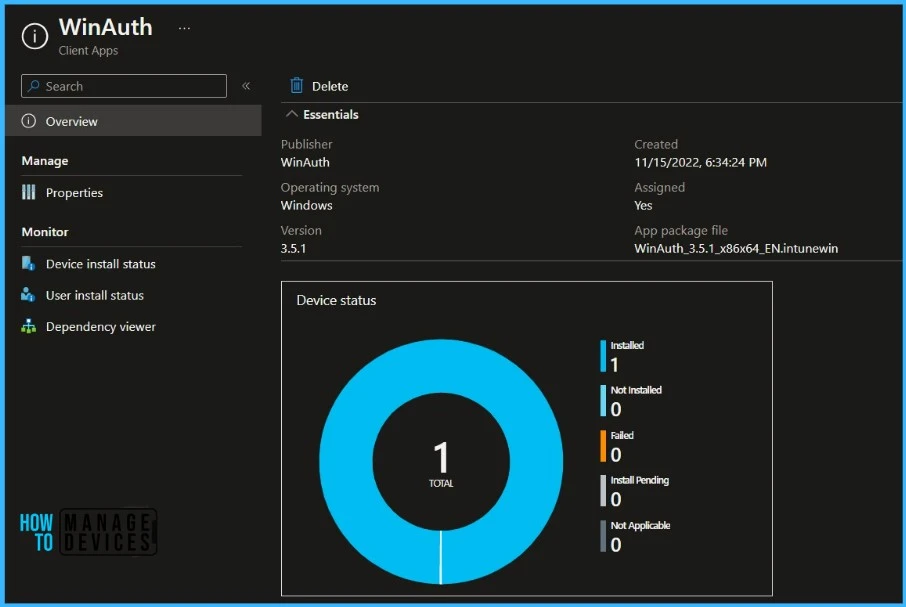The height and width of the screenshot is (607, 906).
Task: Collapse the sidebar with double chevron
Action: pyautogui.click(x=246, y=86)
